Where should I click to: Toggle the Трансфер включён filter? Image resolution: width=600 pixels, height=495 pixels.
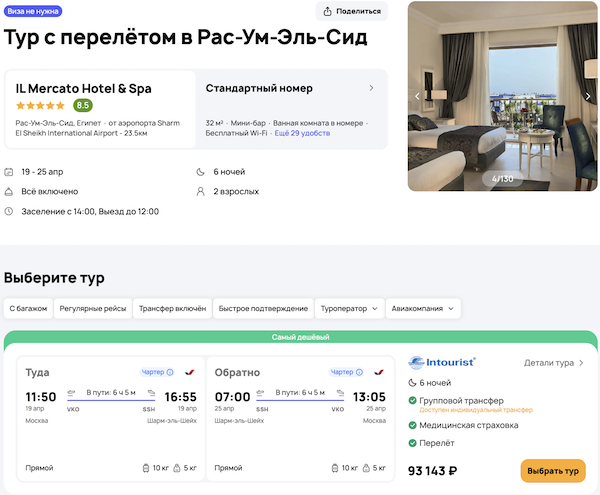pos(172,309)
